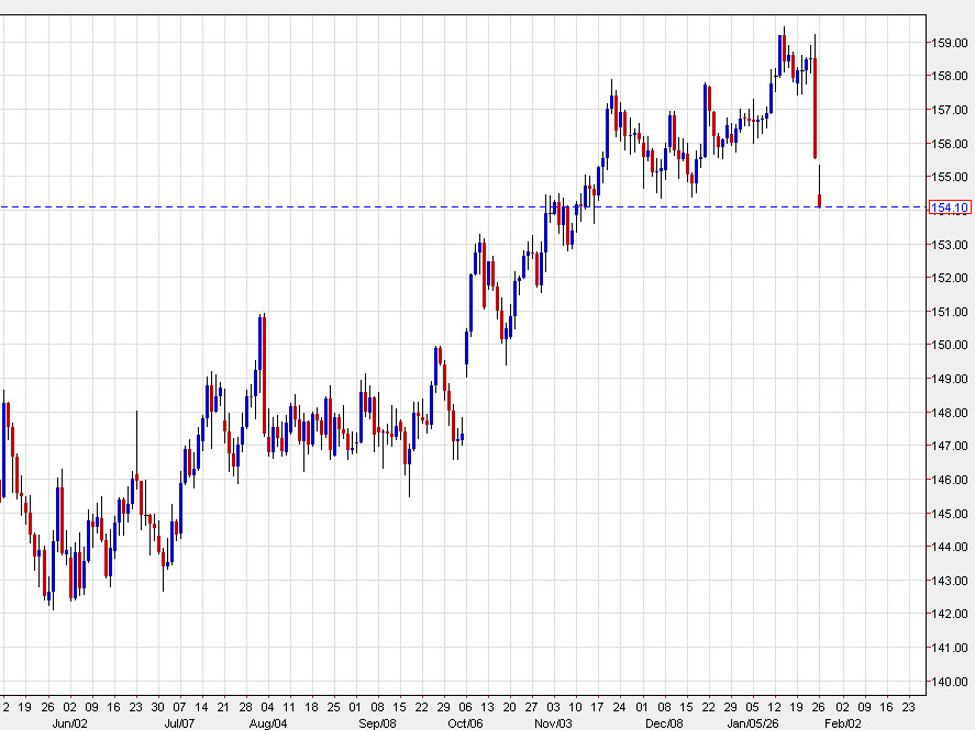Click the Nov/03 date label
Viewport: 975px width, 730px height.
553,721
